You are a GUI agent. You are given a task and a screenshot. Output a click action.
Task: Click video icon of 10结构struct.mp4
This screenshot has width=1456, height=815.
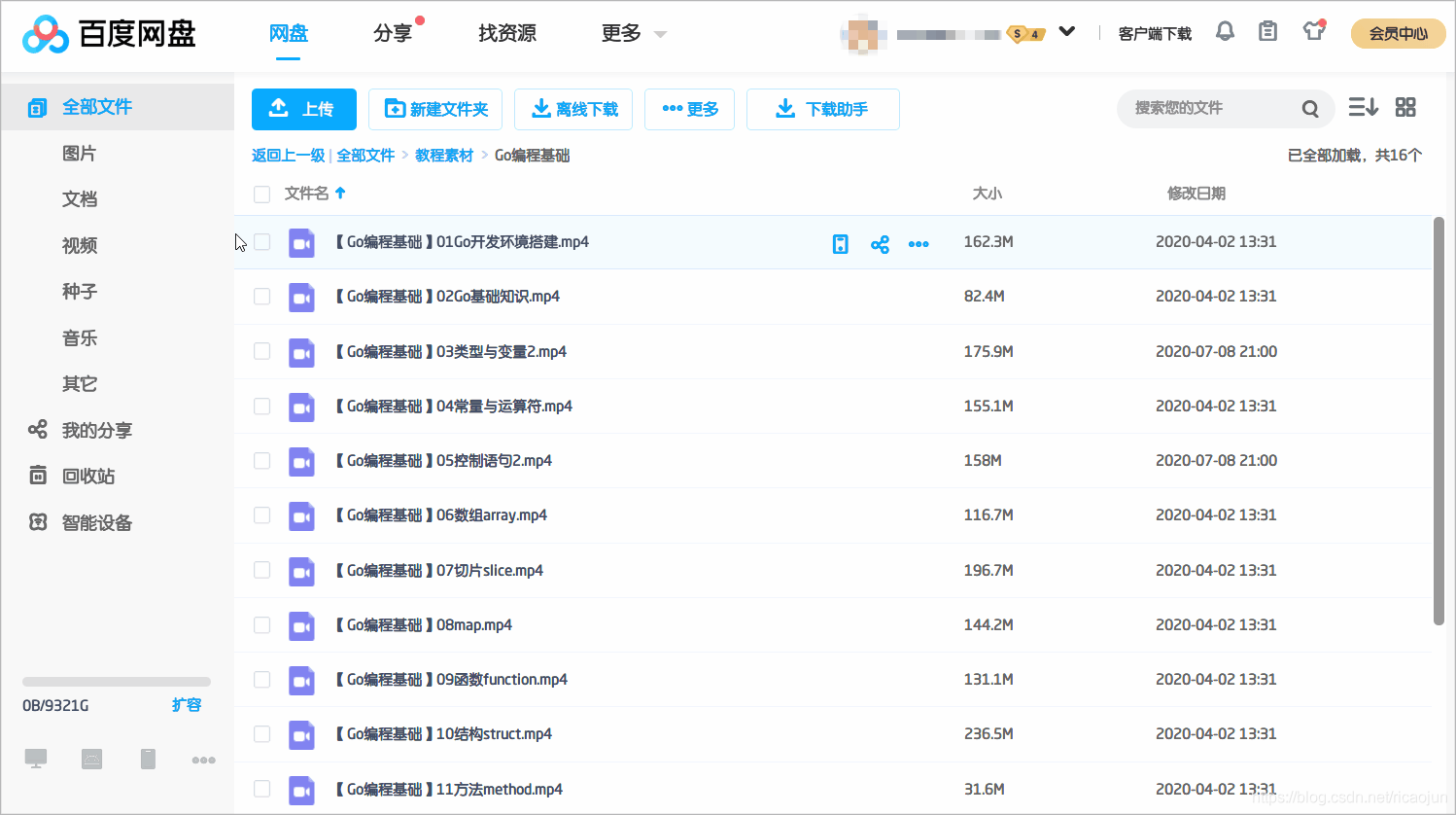[302, 735]
